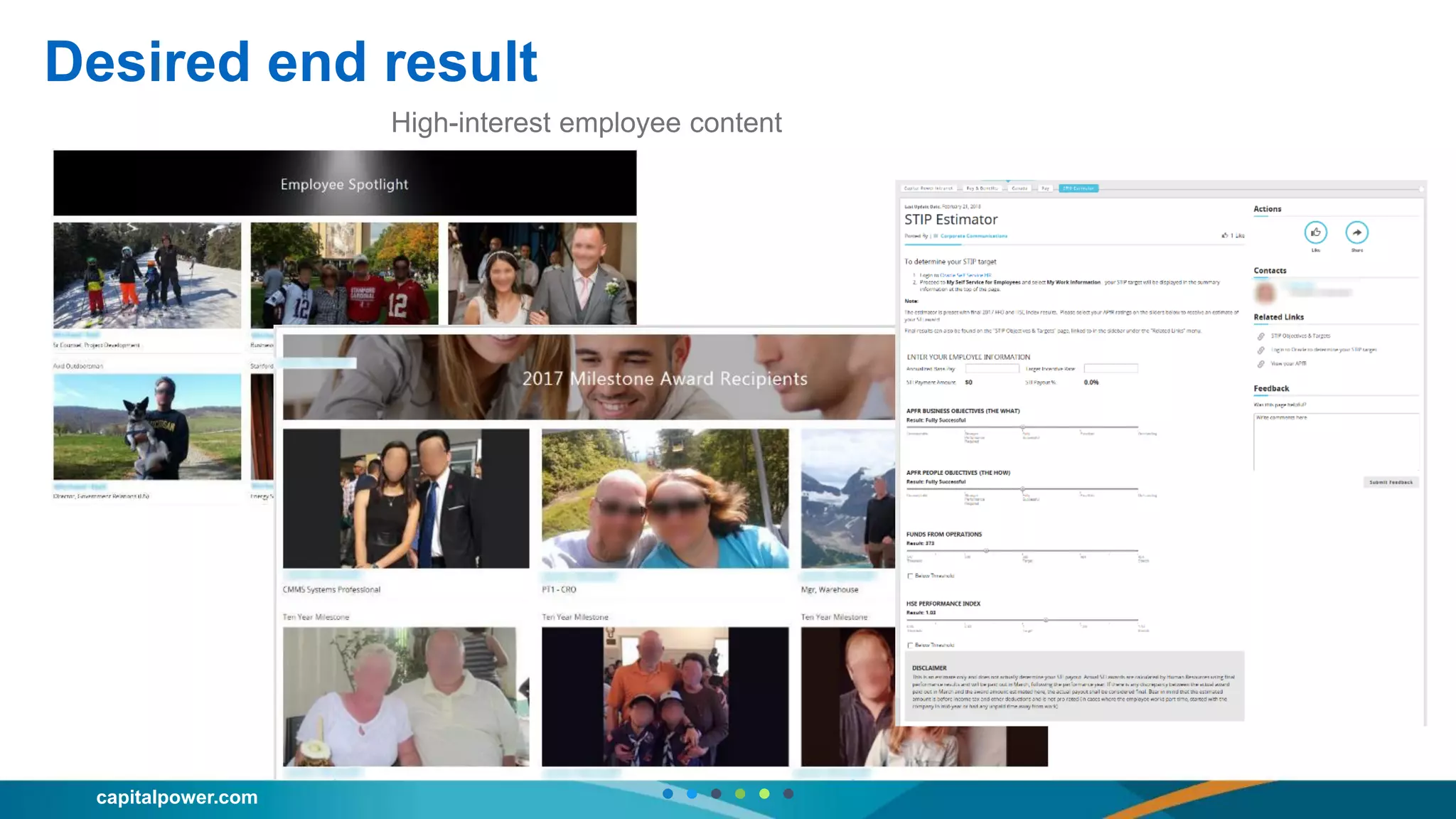Open the Canada breadcrumb tab

click(x=1019, y=188)
